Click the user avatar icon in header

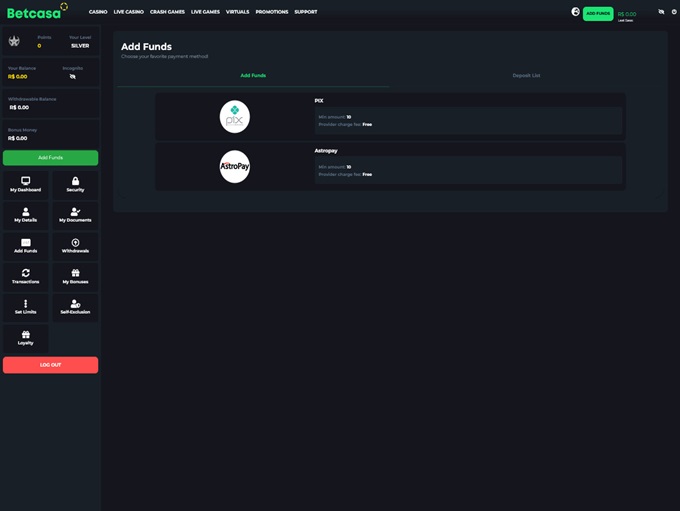(x=575, y=12)
